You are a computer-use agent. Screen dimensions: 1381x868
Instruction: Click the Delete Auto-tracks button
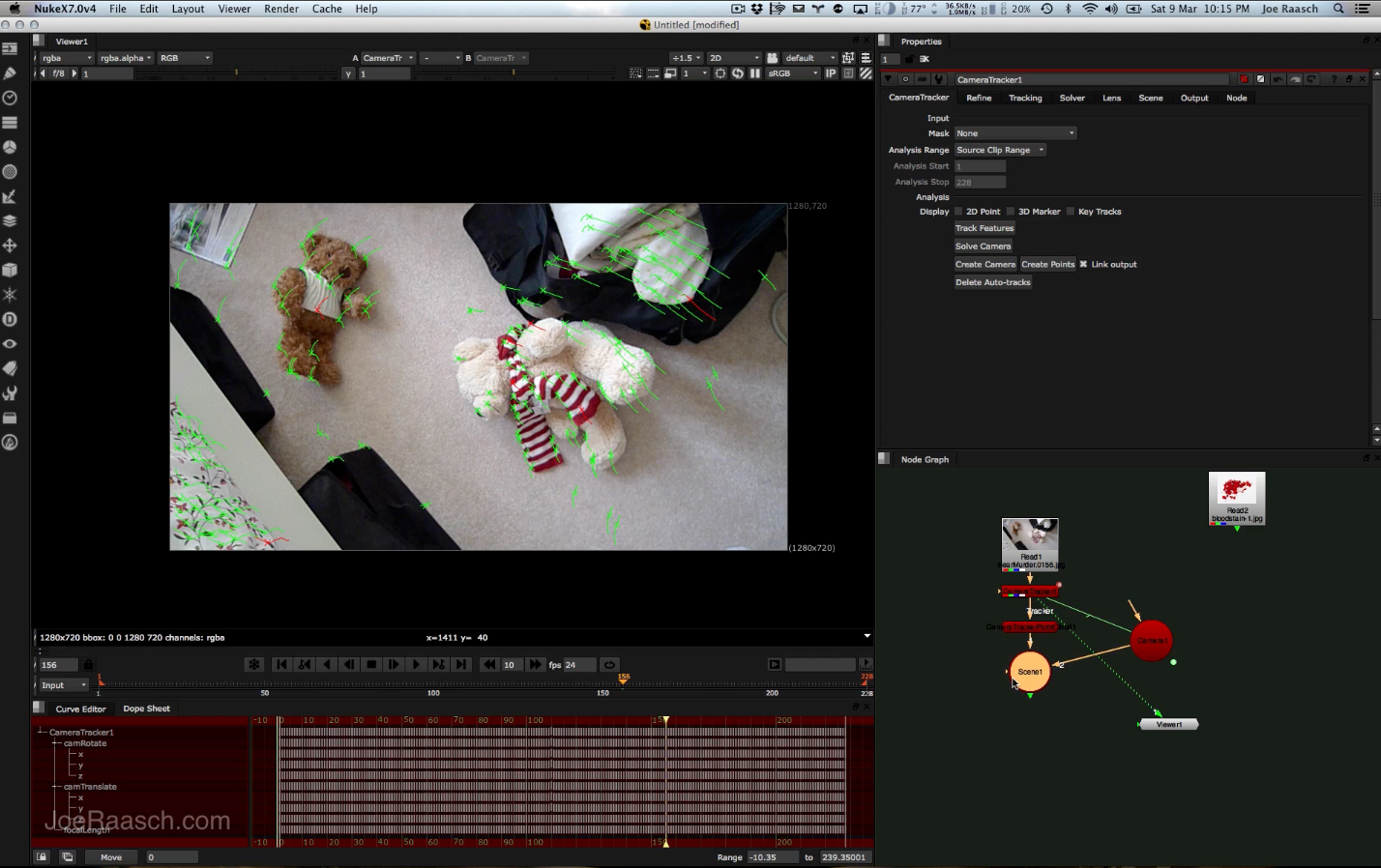click(992, 282)
